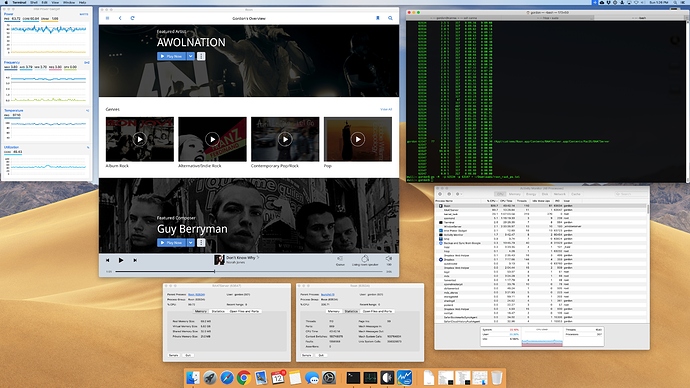Play the Contemporary Pop/Rock genre thumbnail
This screenshot has width=690, height=388.
click(285, 139)
